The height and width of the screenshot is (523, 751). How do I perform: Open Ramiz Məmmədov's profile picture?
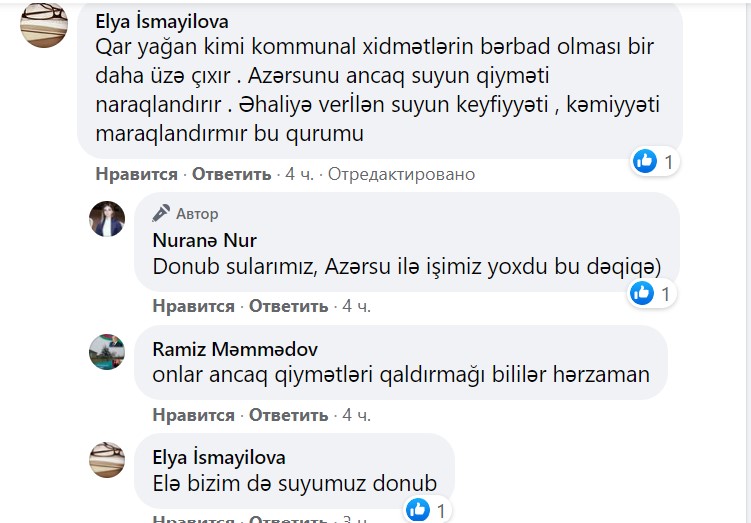tap(107, 352)
